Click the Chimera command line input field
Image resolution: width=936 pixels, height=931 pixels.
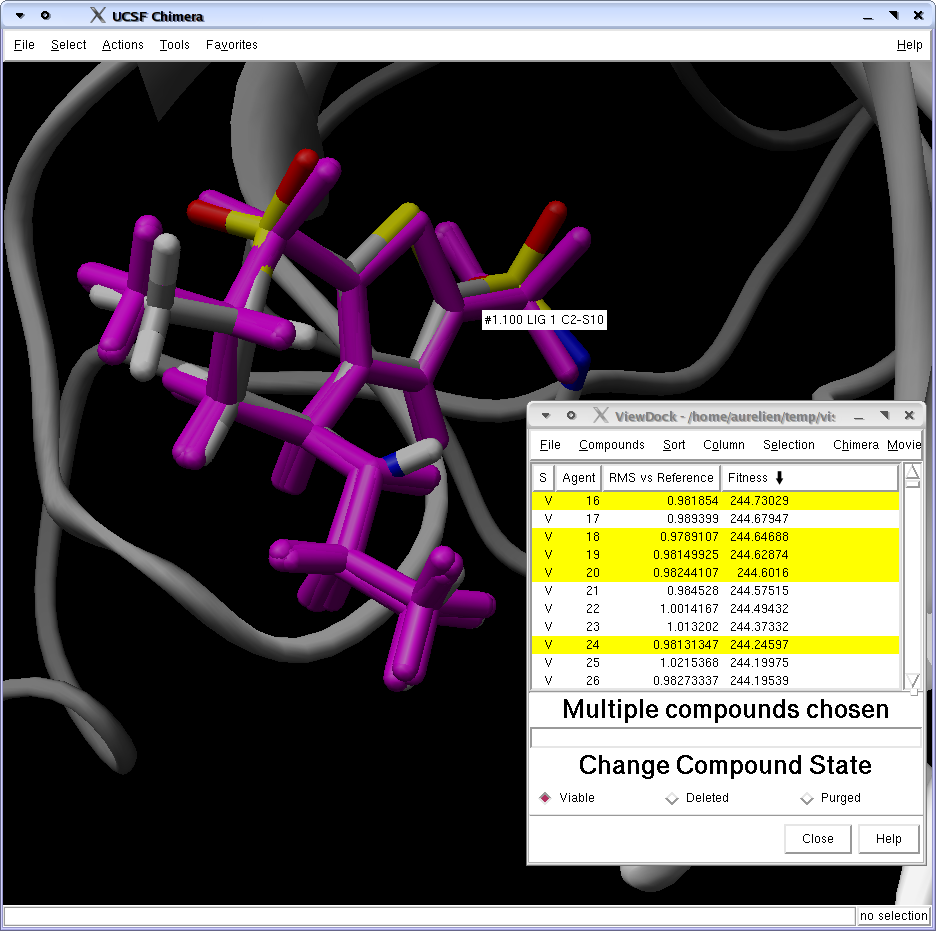[430, 915]
